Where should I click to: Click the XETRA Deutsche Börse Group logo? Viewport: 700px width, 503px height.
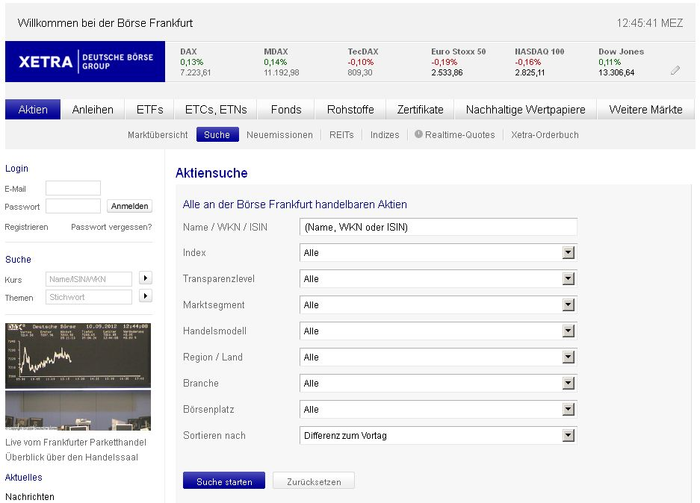[x=85, y=62]
